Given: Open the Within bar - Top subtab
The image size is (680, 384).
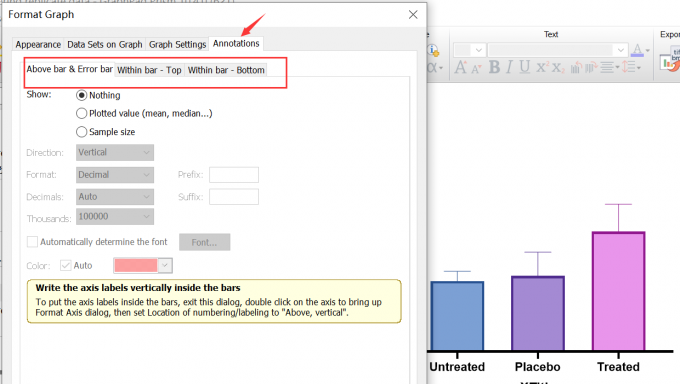Looking at the screenshot, I should (149, 70).
